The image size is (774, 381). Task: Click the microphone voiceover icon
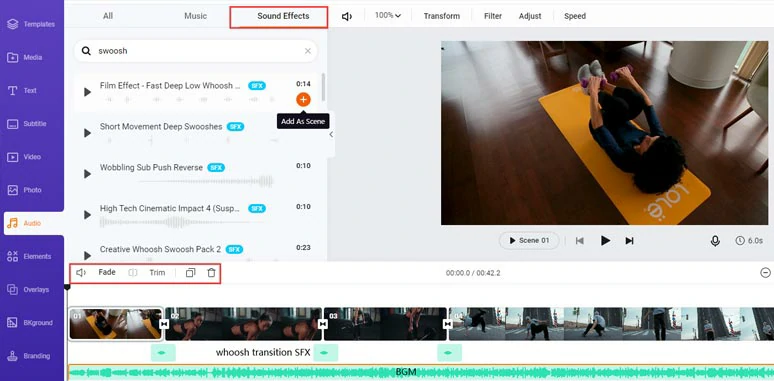pyautogui.click(x=715, y=241)
